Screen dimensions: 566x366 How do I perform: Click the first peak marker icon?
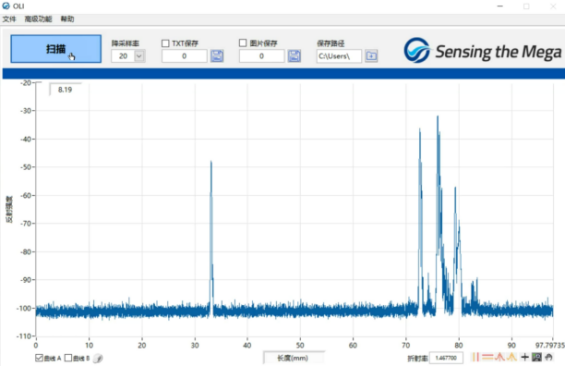tap(500, 357)
